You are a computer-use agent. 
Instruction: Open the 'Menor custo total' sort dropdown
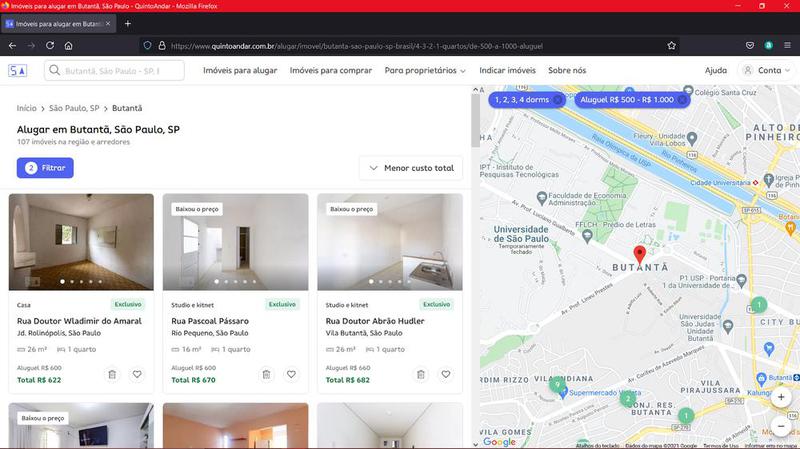coord(411,168)
